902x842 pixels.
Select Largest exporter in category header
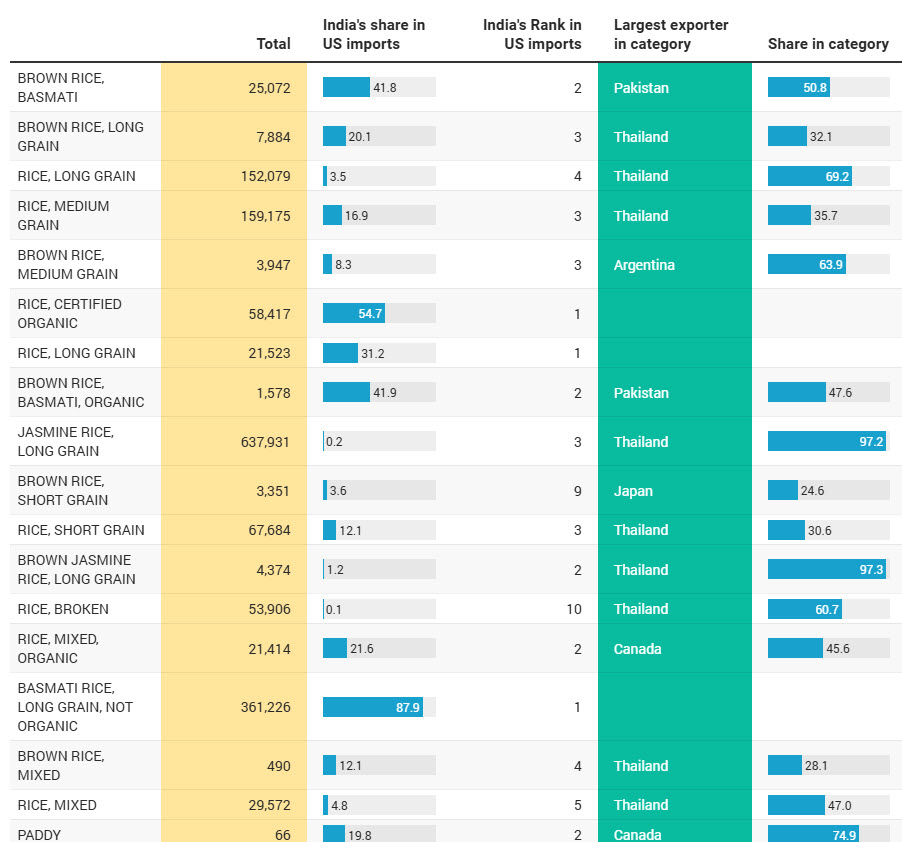tap(671, 34)
